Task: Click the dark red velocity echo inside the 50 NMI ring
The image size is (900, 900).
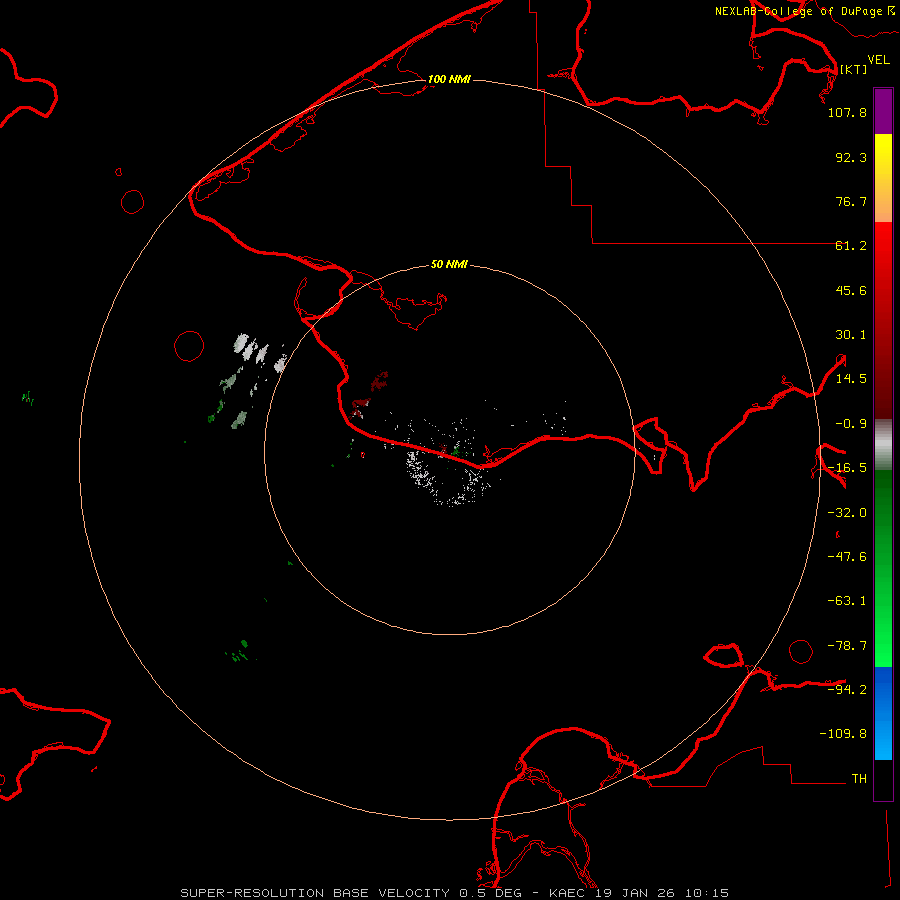Action: click(x=379, y=381)
